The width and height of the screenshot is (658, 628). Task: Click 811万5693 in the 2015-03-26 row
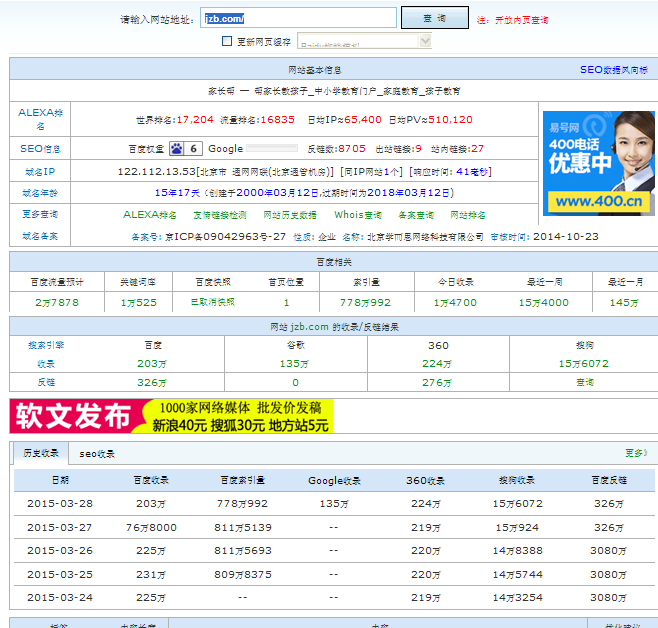pos(243,550)
